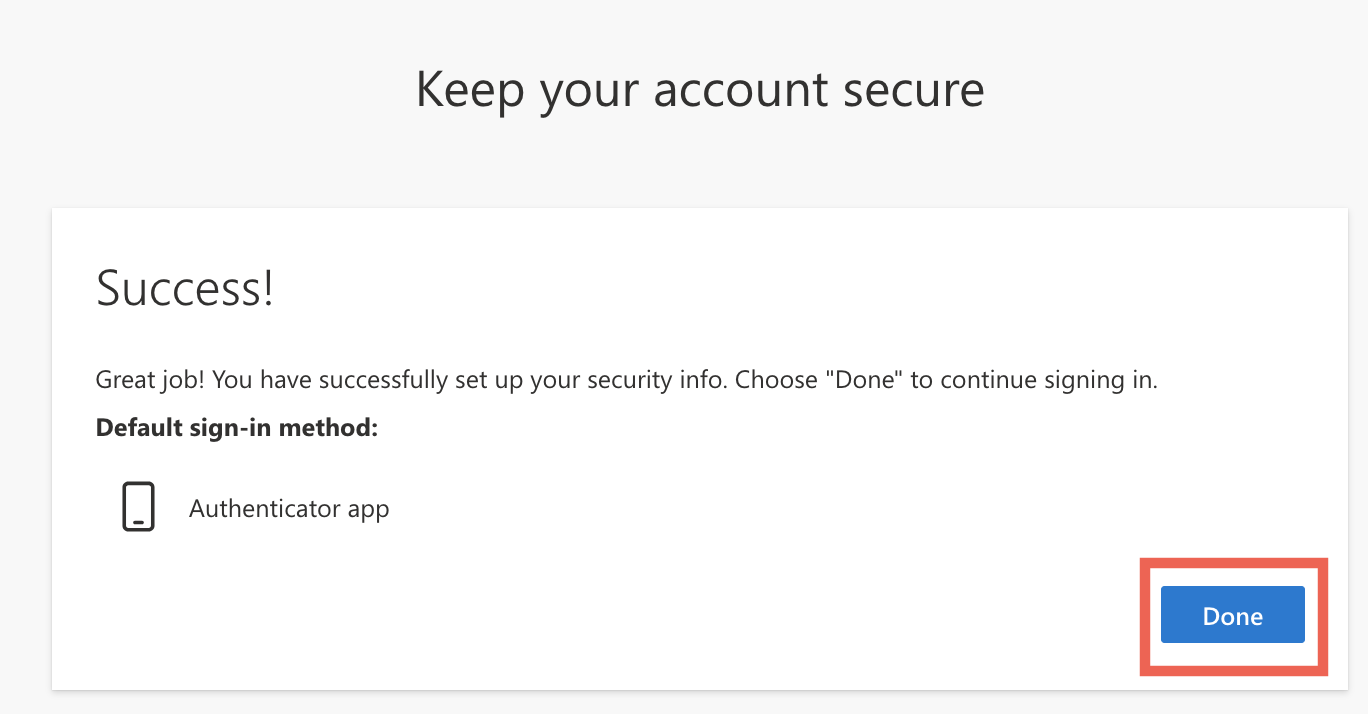
Task: Click the phone icon beside Authenticator app
Action: pyautogui.click(x=138, y=507)
